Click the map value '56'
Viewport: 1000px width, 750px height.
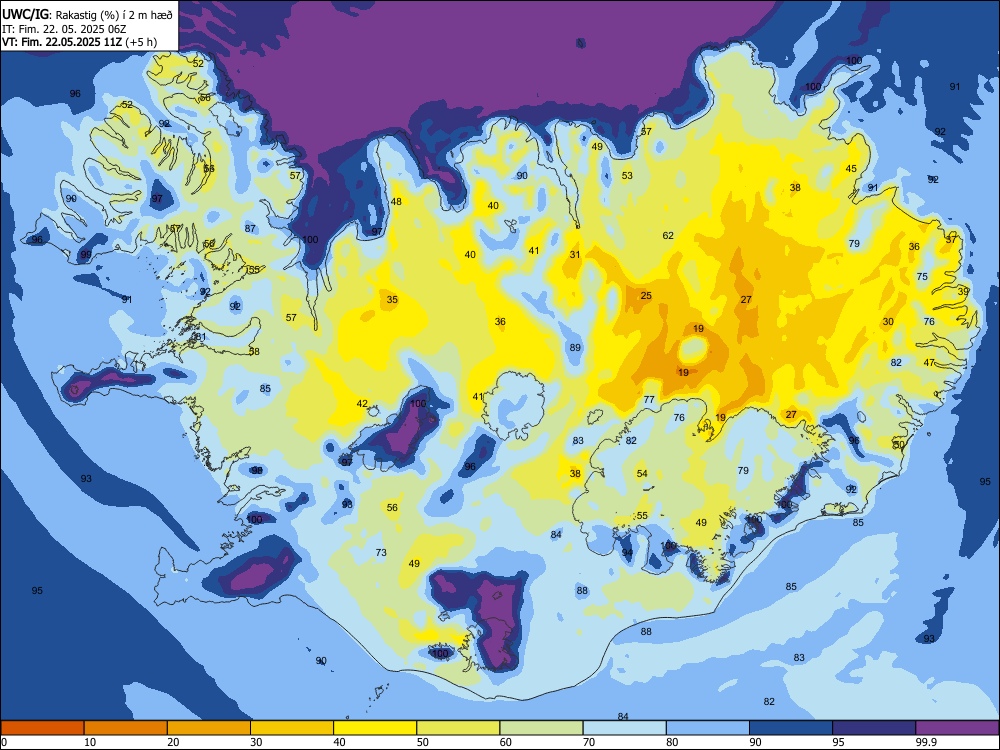(392, 508)
